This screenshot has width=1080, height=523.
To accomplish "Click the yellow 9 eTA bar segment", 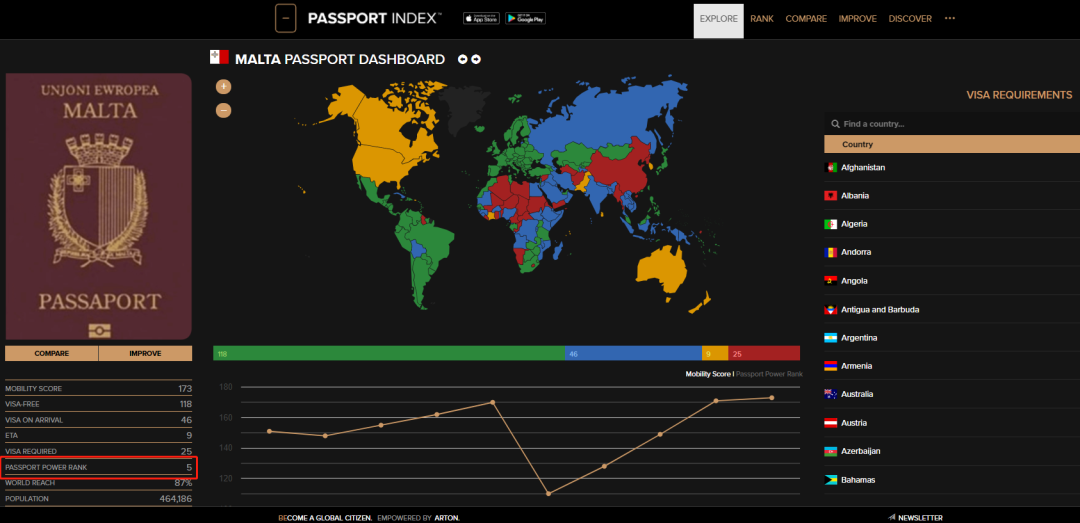I will pyautogui.click(x=715, y=353).
